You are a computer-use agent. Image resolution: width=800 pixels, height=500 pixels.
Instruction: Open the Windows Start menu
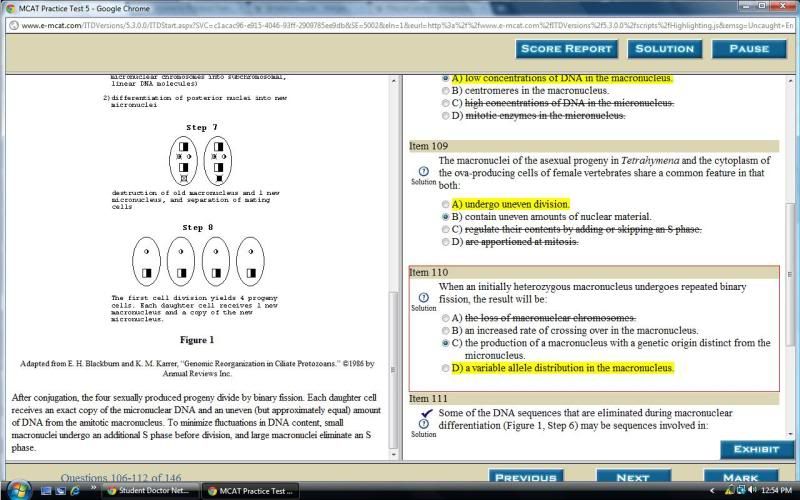coord(18,490)
